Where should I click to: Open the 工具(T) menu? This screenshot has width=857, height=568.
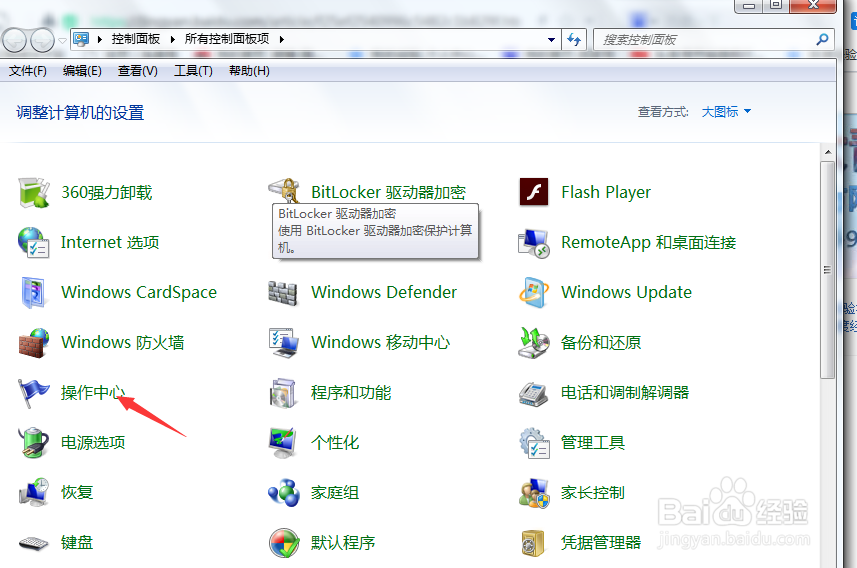click(193, 71)
